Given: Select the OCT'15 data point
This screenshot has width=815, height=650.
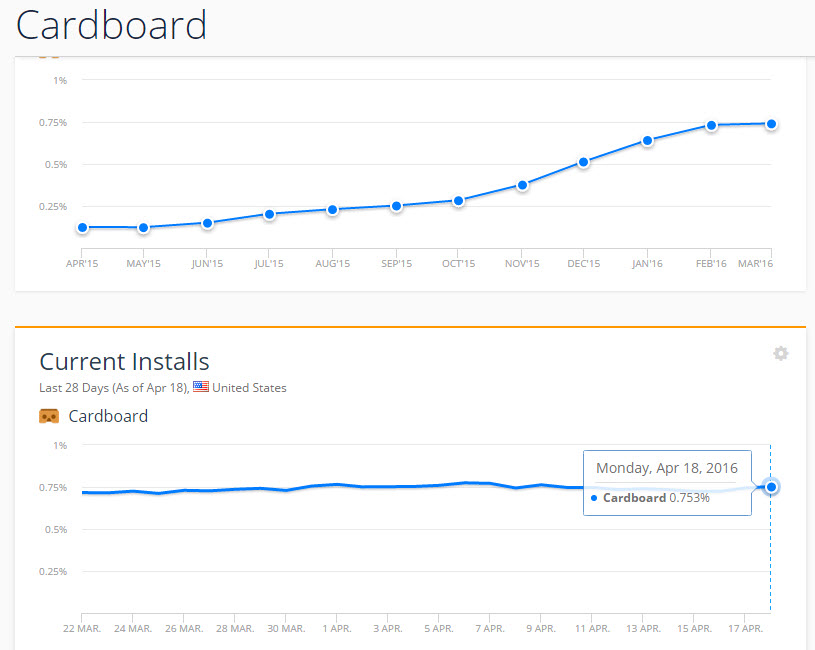Looking at the screenshot, I should [x=458, y=201].
